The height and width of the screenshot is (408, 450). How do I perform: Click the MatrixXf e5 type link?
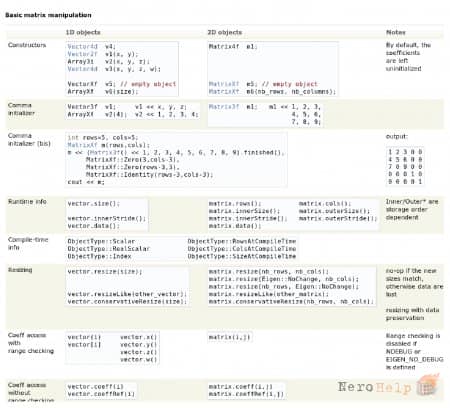pyautogui.click(x=224, y=84)
